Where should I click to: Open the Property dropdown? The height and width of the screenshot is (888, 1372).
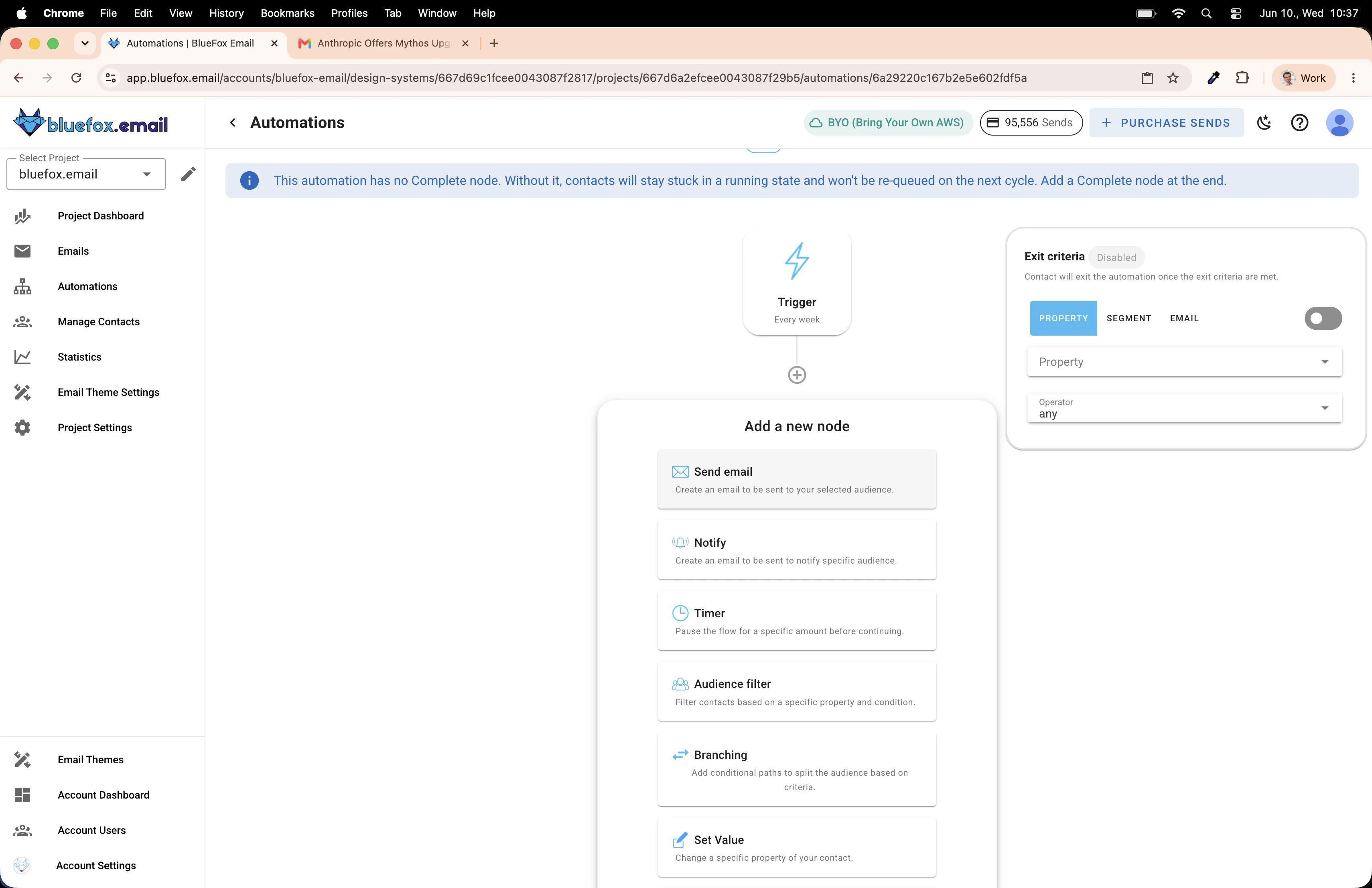1184,362
